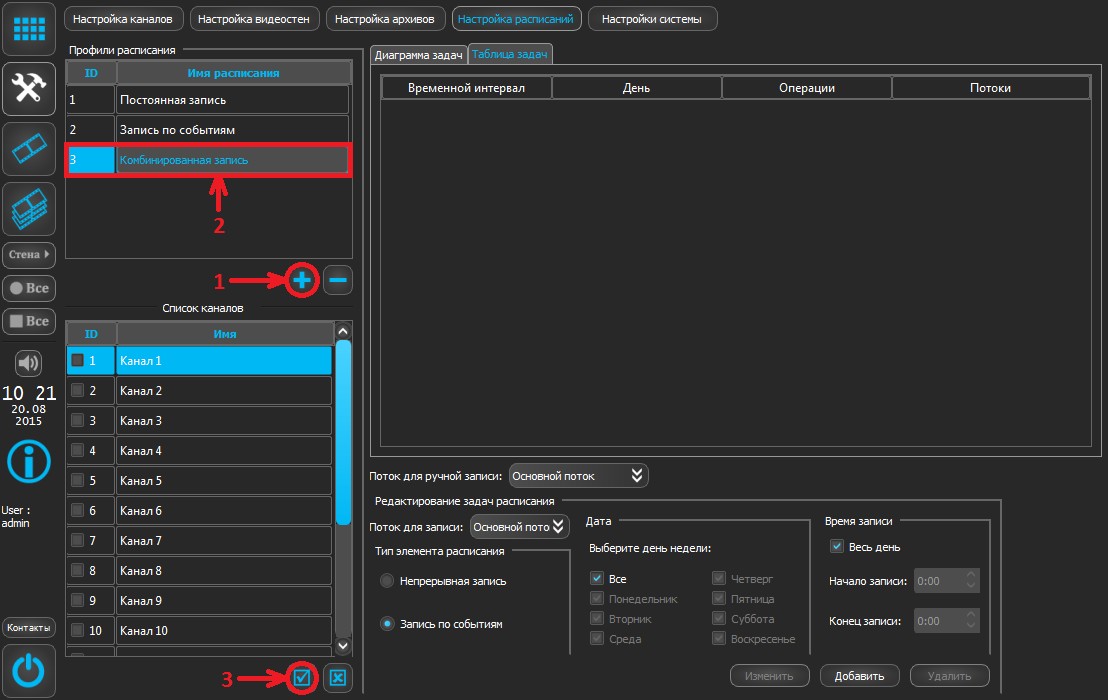Remove schedule profile with minus icon
The image size is (1108, 700).
(338, 281)
